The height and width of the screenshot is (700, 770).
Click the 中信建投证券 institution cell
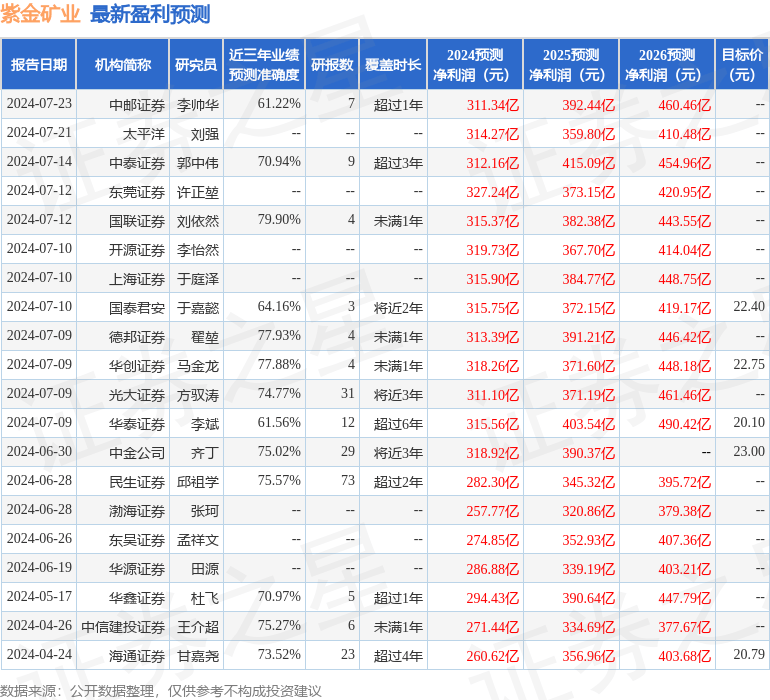coord(123,626)
